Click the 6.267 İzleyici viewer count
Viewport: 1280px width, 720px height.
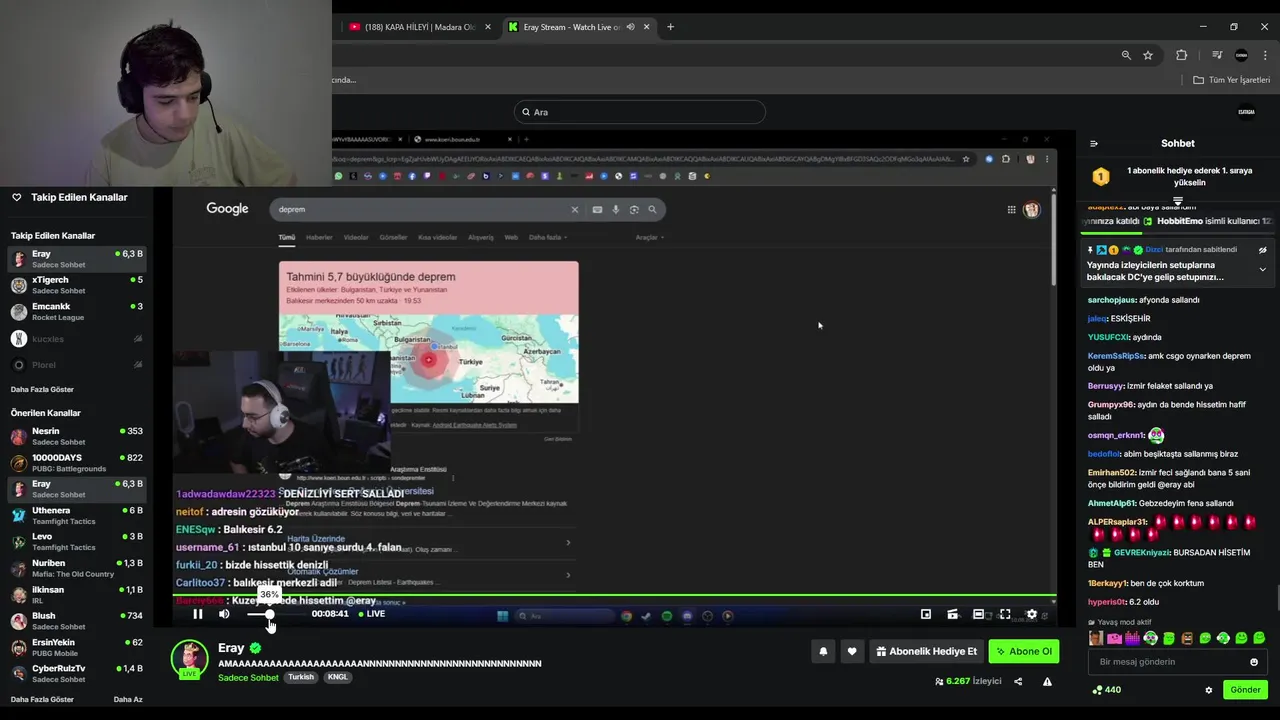click(968, 681)
